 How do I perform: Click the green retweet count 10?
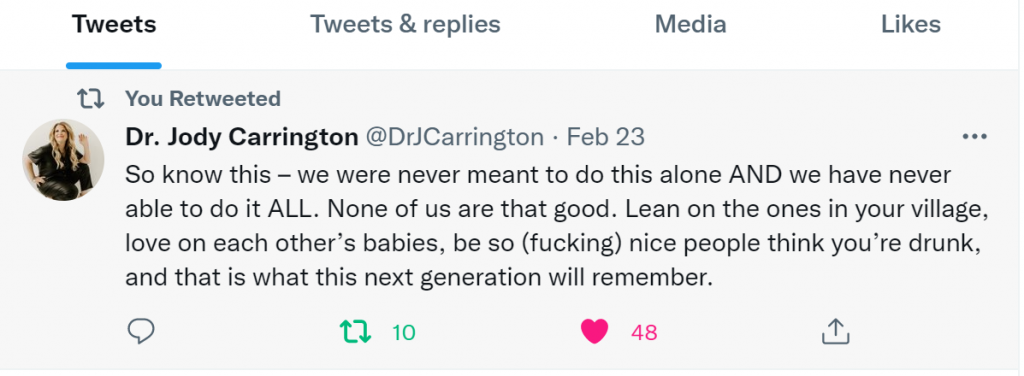pos(404,332)
